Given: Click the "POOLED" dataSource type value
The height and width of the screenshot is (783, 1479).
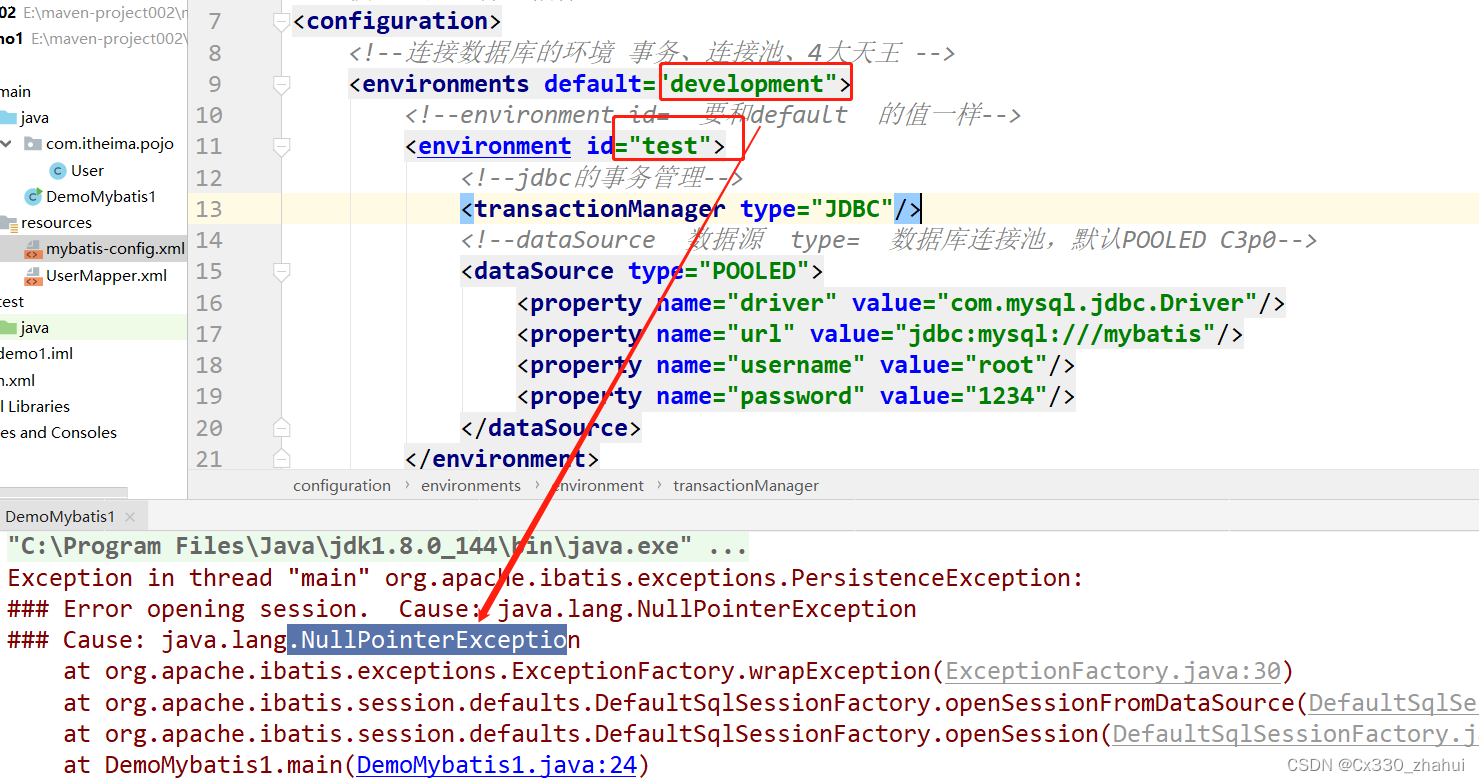Looking at the screenshot, I should click(753, 271).
